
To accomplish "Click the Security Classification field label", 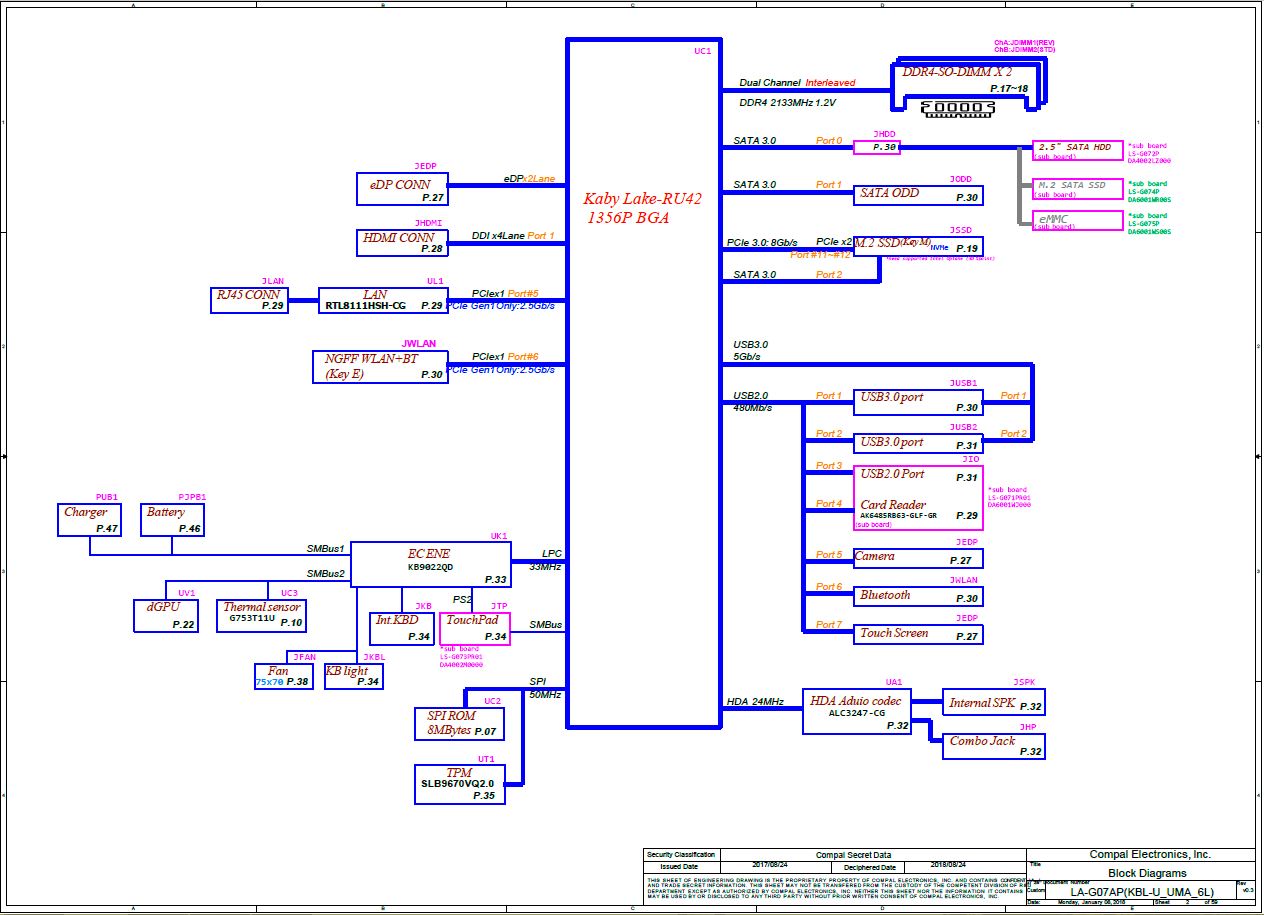I will coord(681,855).
